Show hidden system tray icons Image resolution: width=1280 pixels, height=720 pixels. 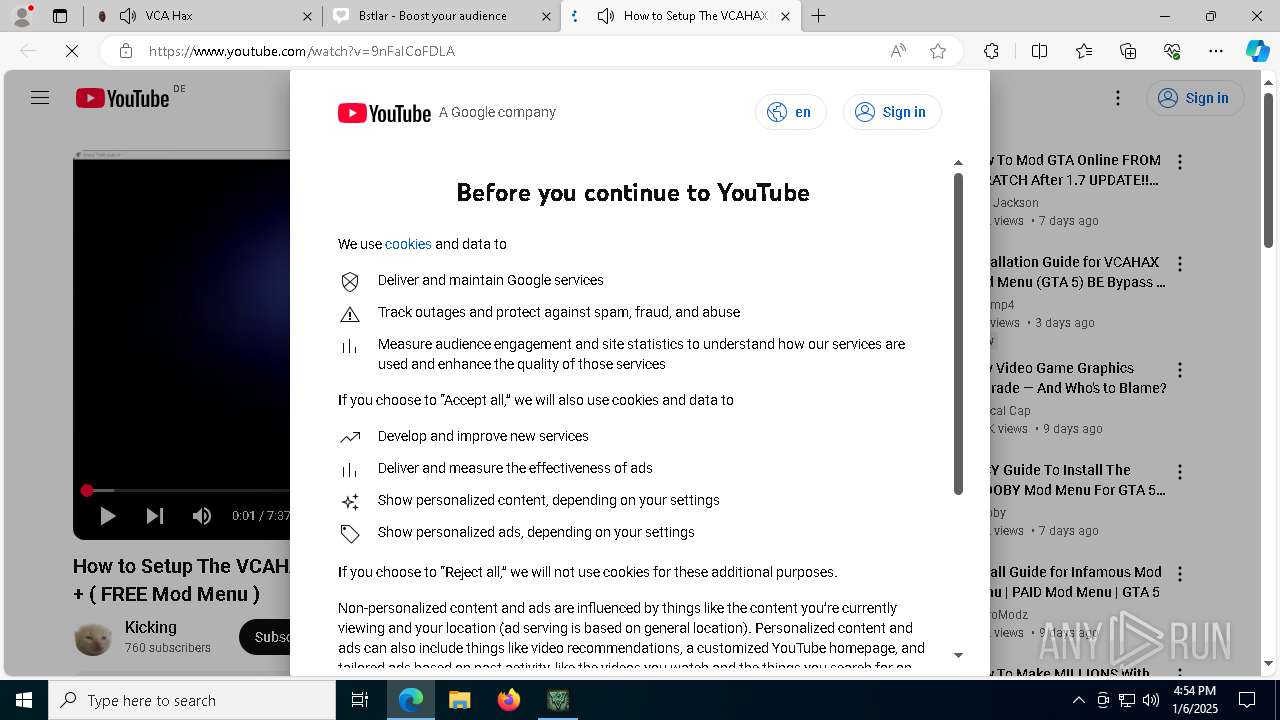click(1078, 700)
